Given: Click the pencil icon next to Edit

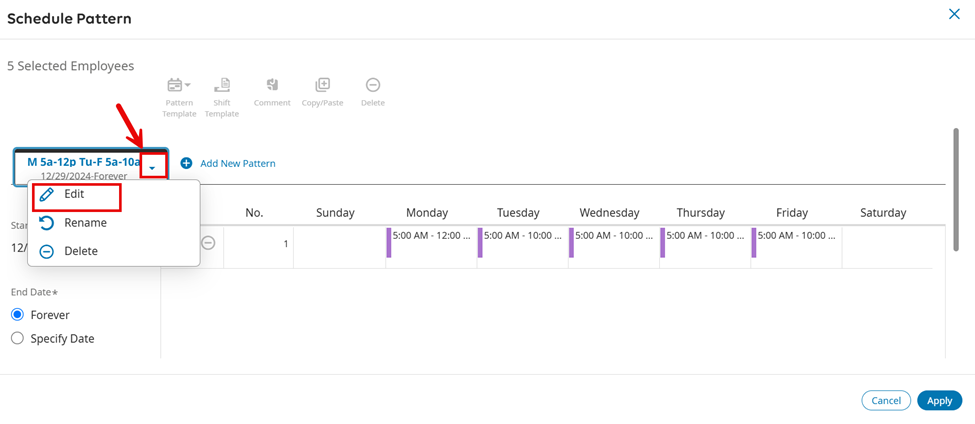Looking at the screenshot, I should [47, 195].
